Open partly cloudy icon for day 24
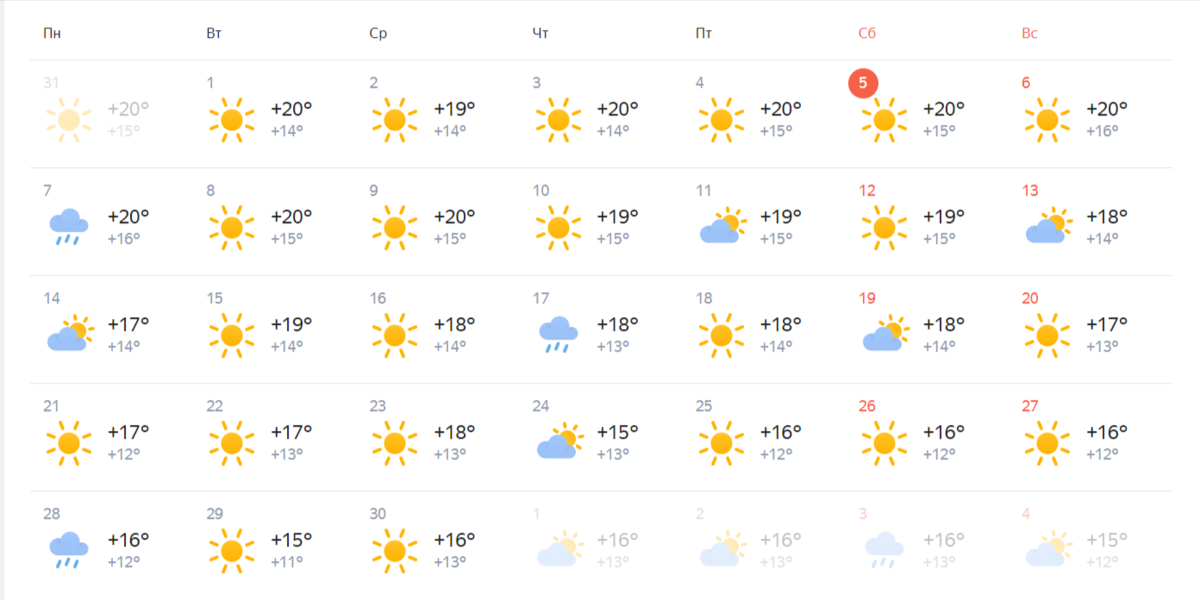The image size is (1200, 600). pos(558,442)
